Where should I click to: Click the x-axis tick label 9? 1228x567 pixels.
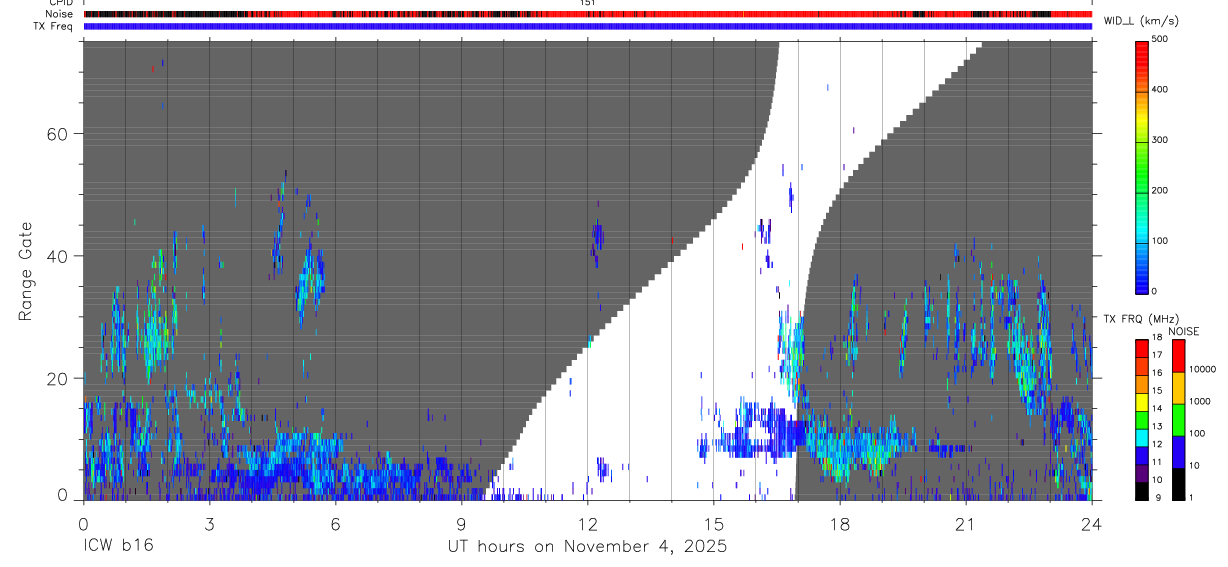click(x=461, y=523)
